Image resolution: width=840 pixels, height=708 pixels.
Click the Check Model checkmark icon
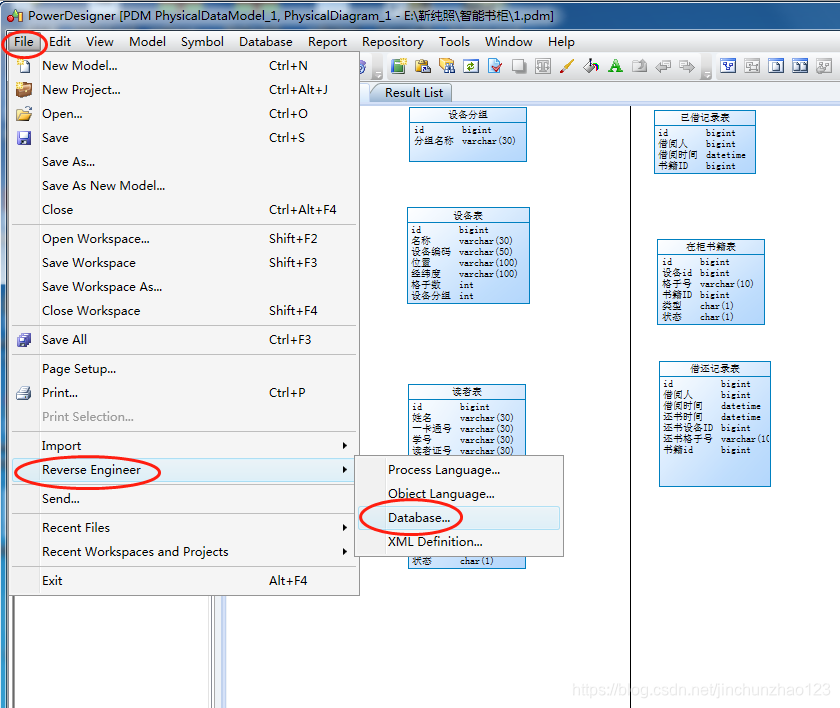[x=495, y=66]
